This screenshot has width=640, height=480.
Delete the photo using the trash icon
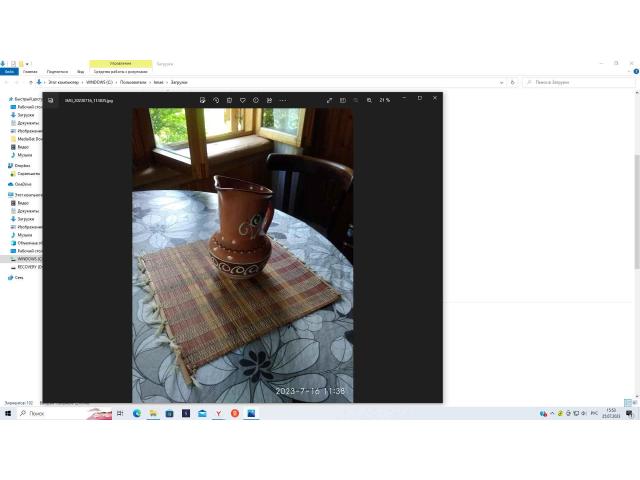pos(229,100)
